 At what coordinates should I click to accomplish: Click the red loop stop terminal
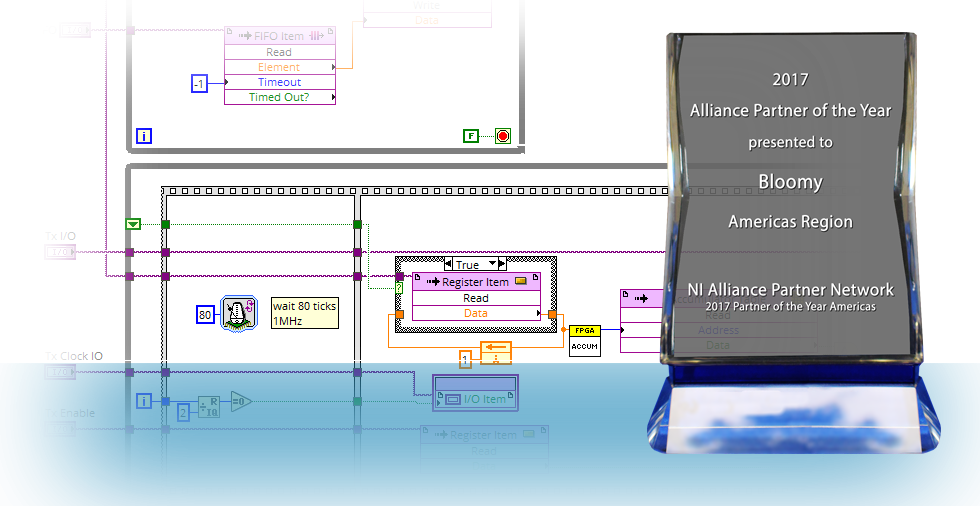(503, 136)
